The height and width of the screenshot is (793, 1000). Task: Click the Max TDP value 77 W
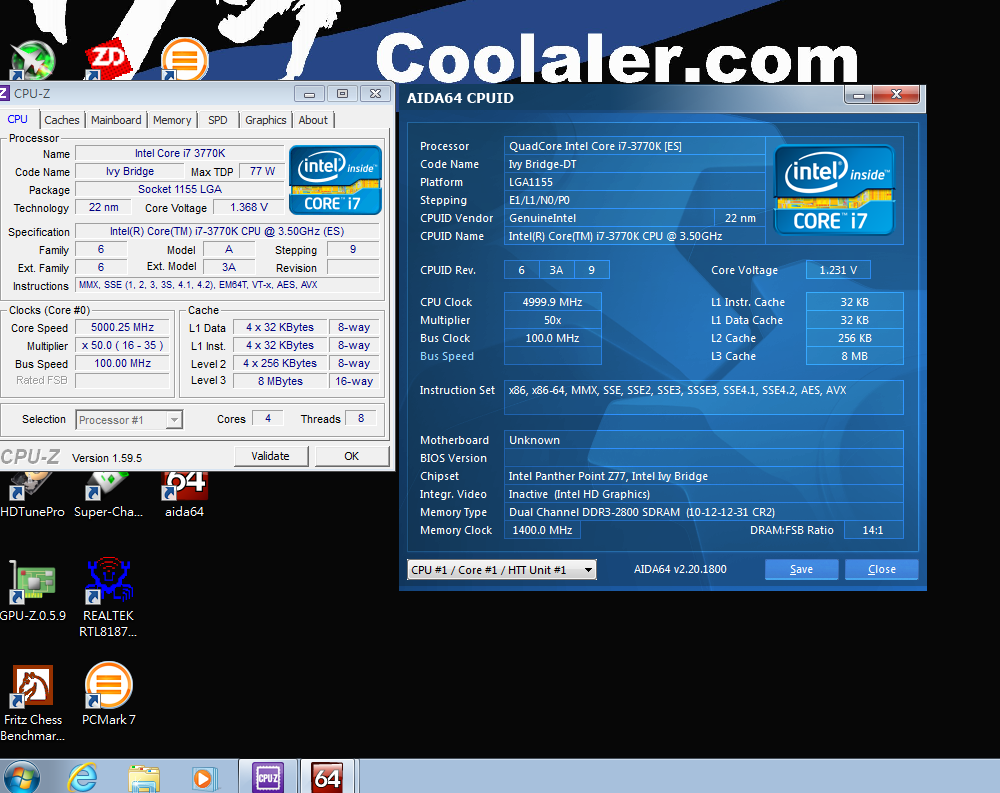[x=262, y=171]
